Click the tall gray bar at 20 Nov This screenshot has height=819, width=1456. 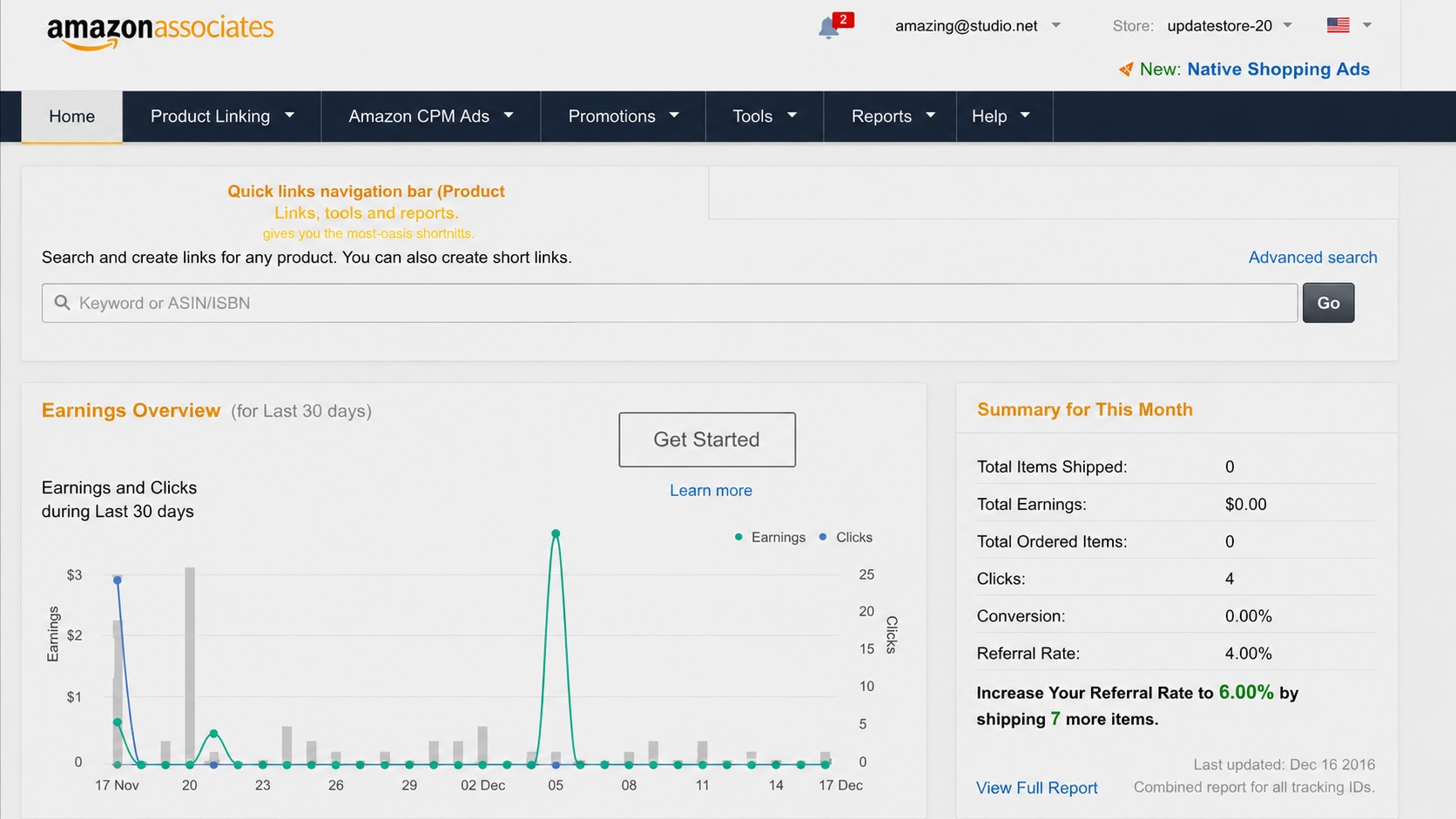coord(190,666)
